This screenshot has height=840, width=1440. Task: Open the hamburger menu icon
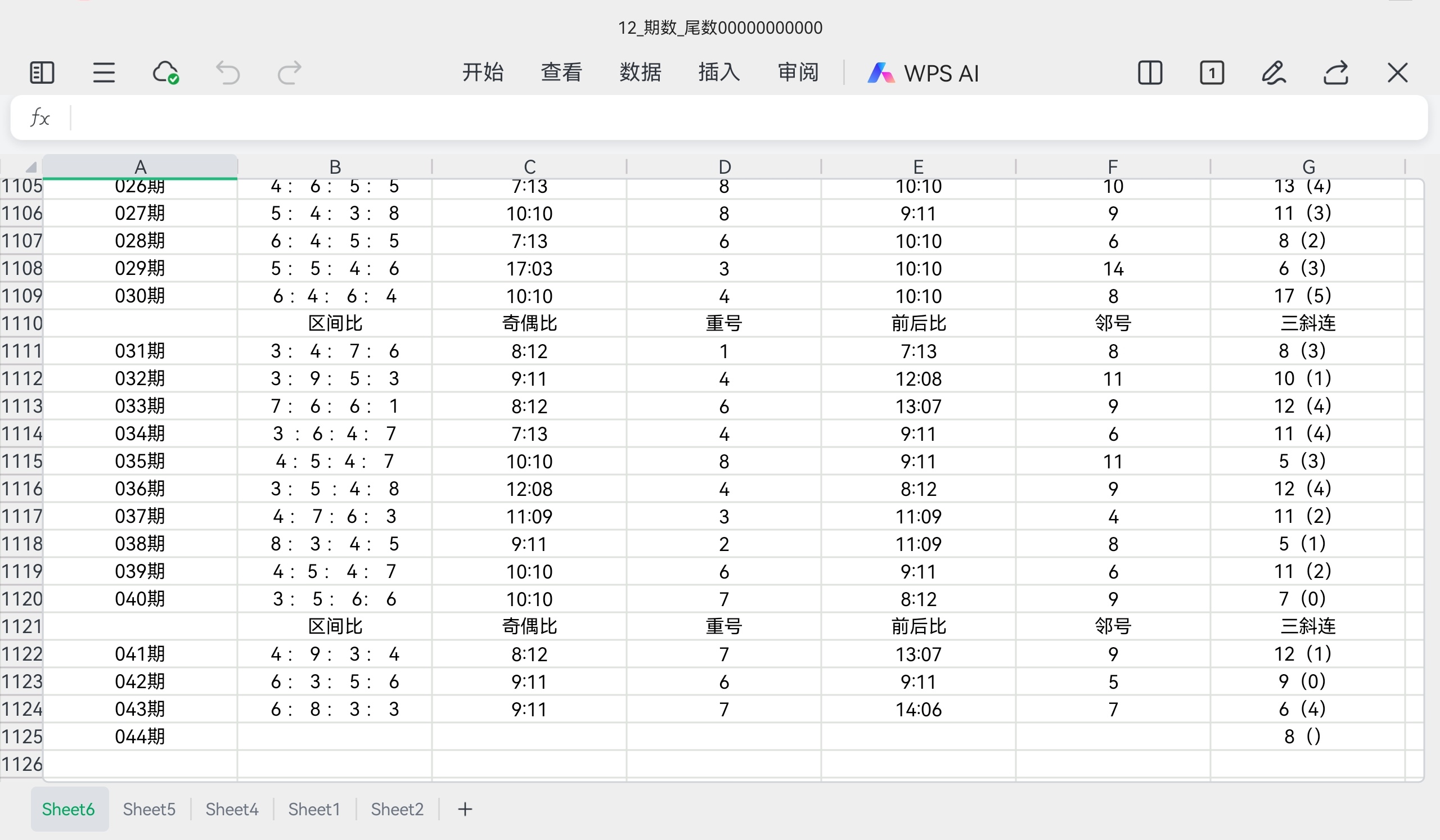click(x=103, y=73)
